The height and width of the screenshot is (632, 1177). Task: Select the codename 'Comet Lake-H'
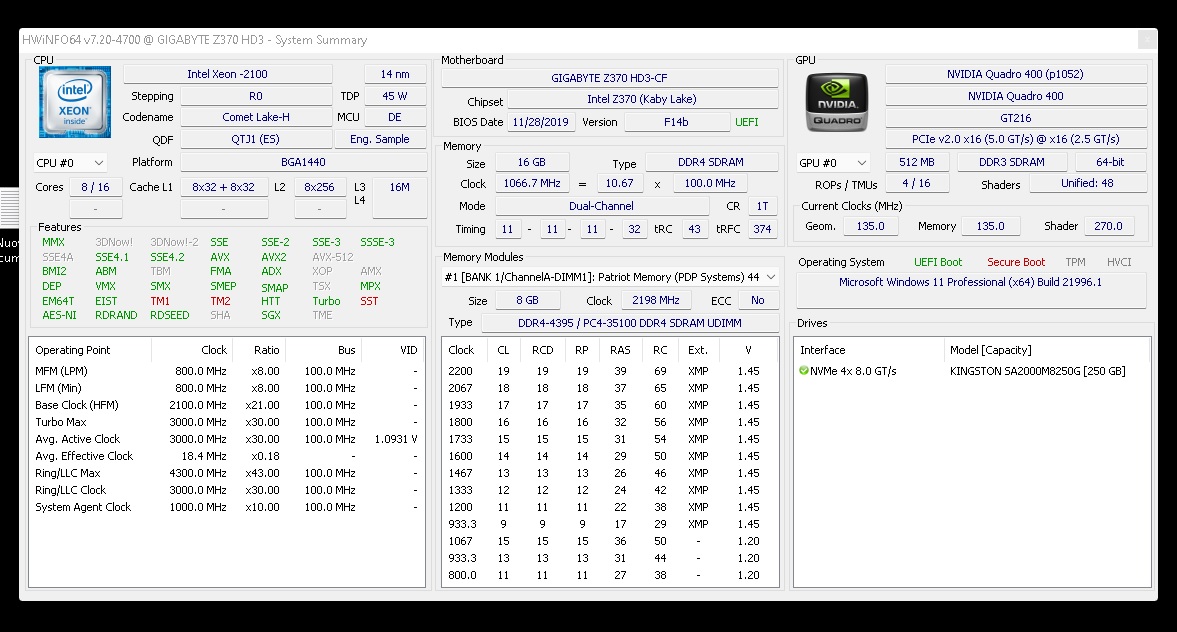[x=256, y=117]
